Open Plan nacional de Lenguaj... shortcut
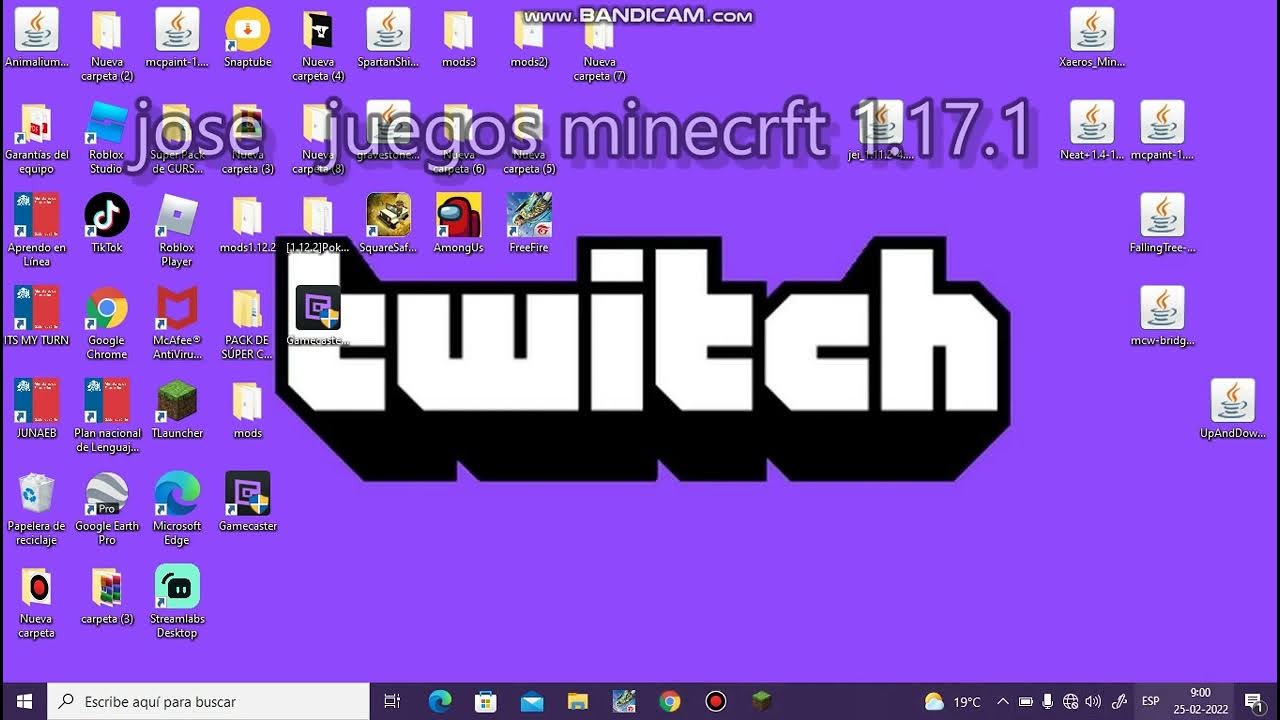The image size is (1280, 720). [x=106, y=402]
